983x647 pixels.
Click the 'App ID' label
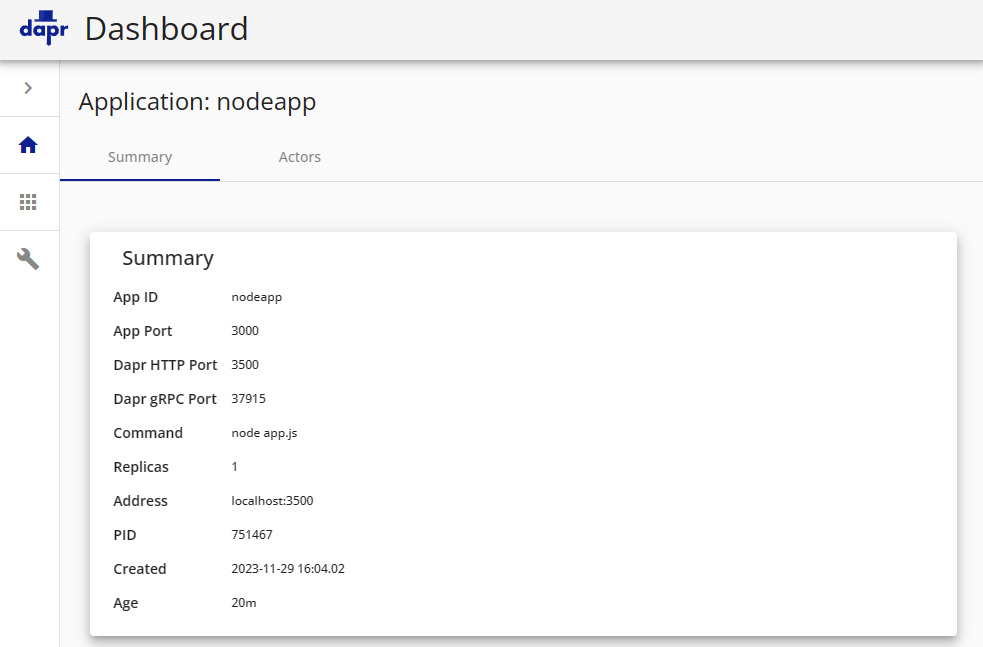point(135,297)
